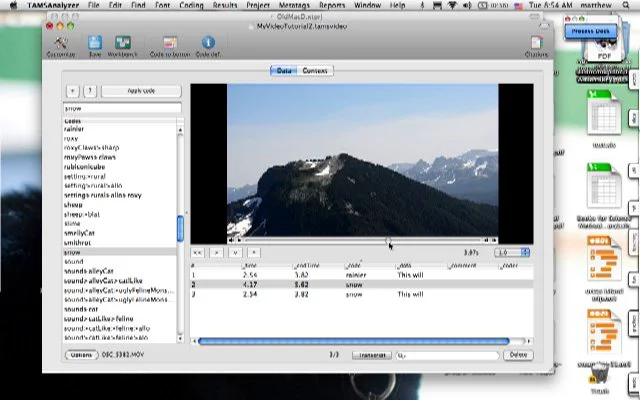
Task: Open the Reports menu
Action: 332,5
